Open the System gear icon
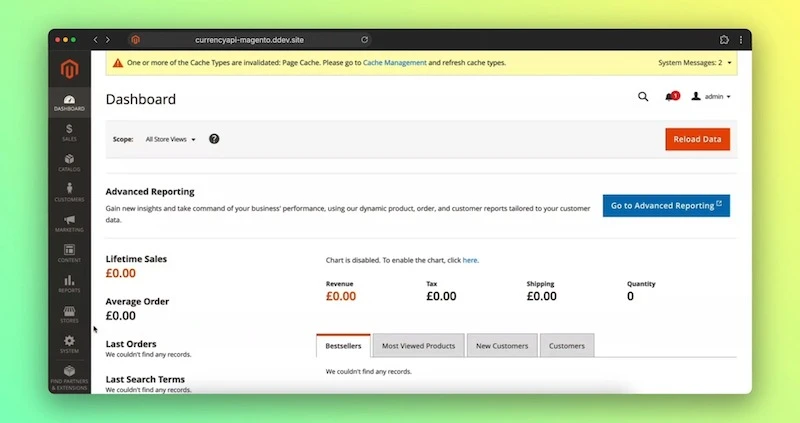800x423 pixels. (69, 345)
